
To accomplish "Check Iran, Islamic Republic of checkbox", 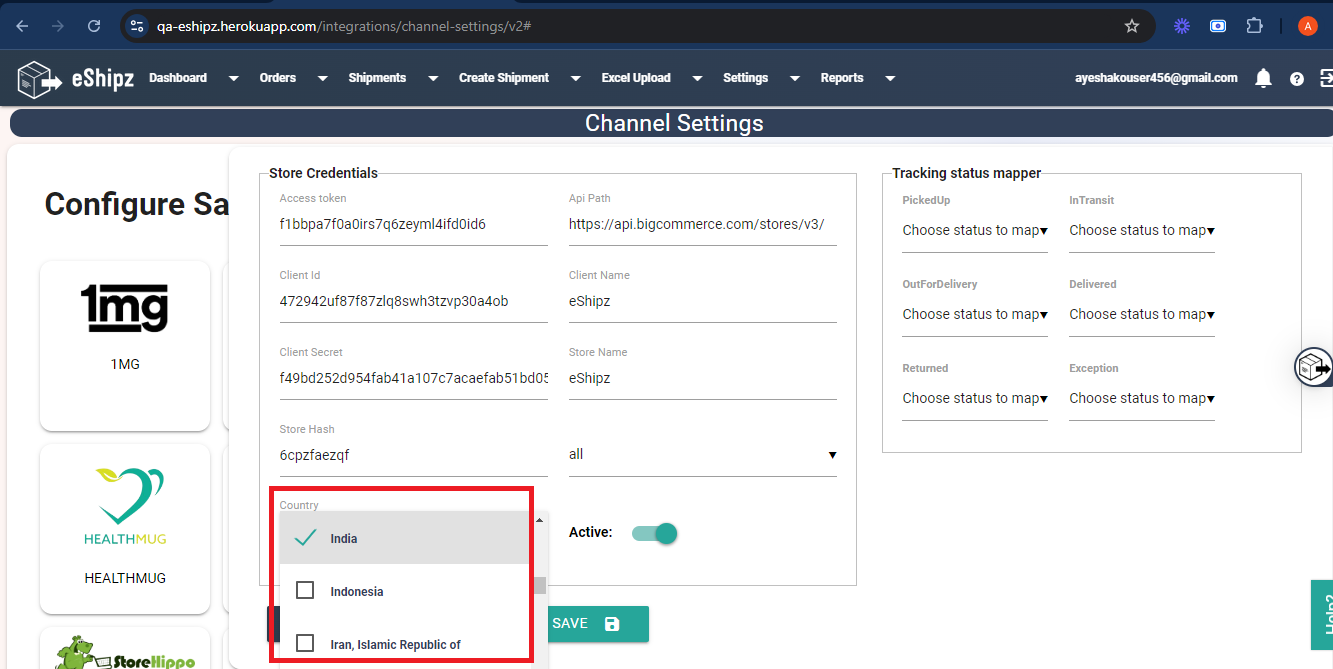I will (305, 644).
